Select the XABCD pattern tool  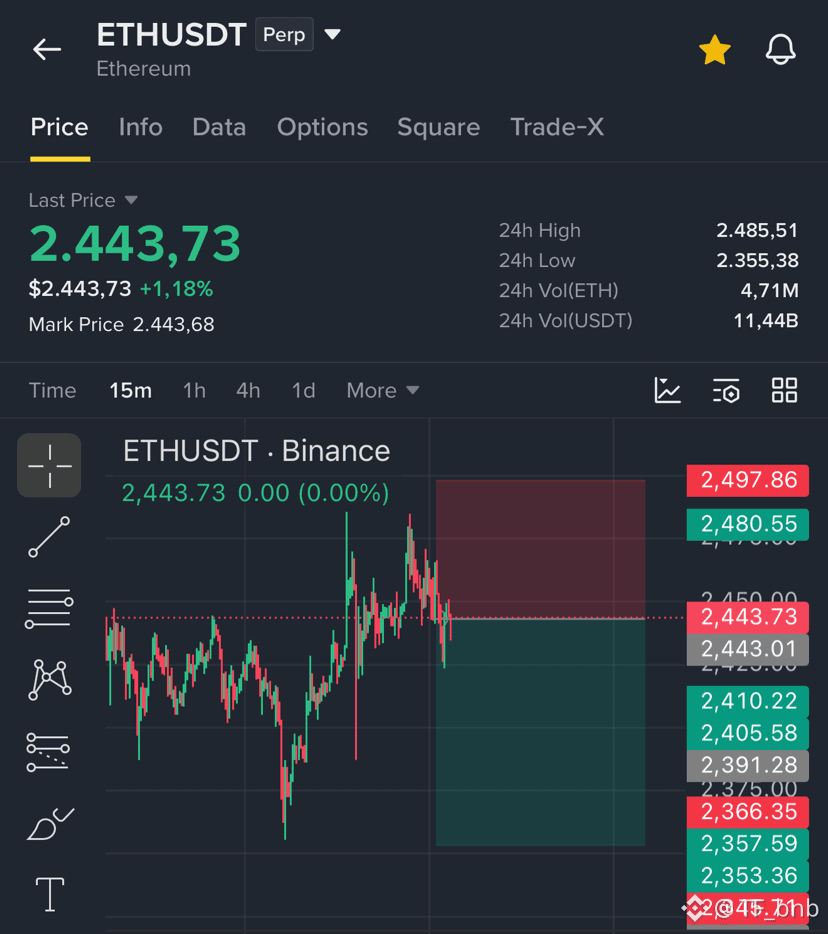(49, 679)
